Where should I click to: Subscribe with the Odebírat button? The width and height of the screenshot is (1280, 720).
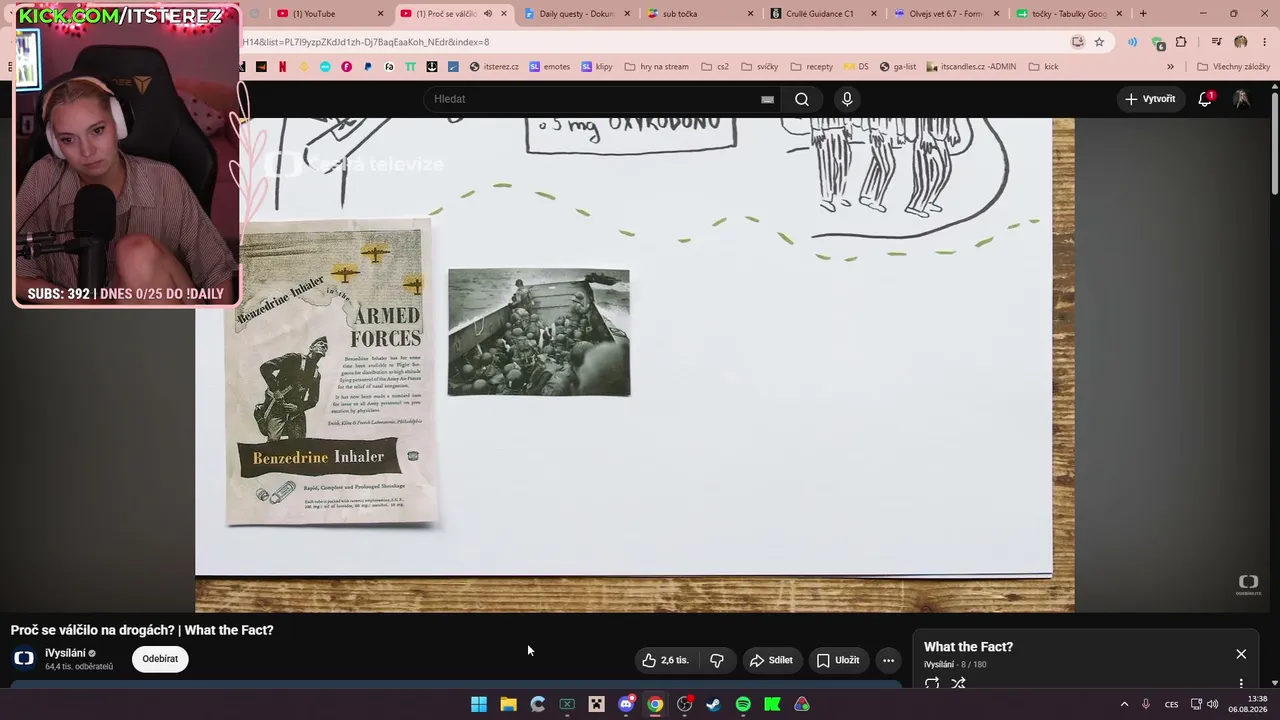click(160, 659)
